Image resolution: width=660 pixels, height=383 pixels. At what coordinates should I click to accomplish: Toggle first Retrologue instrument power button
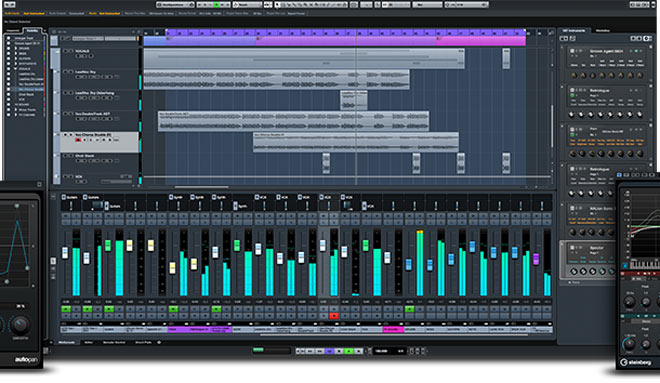(572, 90)
